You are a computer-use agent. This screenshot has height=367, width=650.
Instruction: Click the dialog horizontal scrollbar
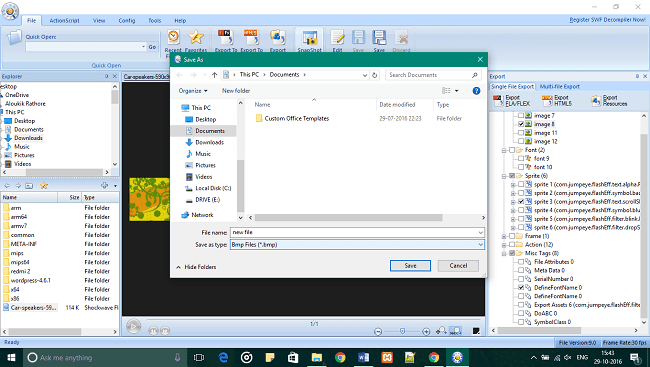[x=349, y=218]
